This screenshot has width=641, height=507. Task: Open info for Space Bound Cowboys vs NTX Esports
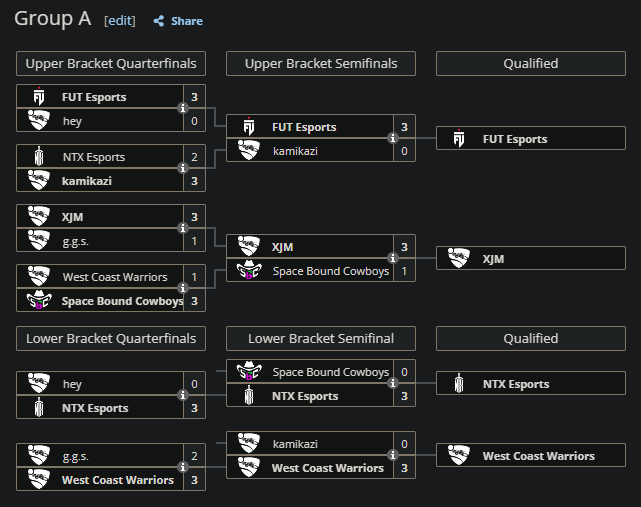pos(393,383)
